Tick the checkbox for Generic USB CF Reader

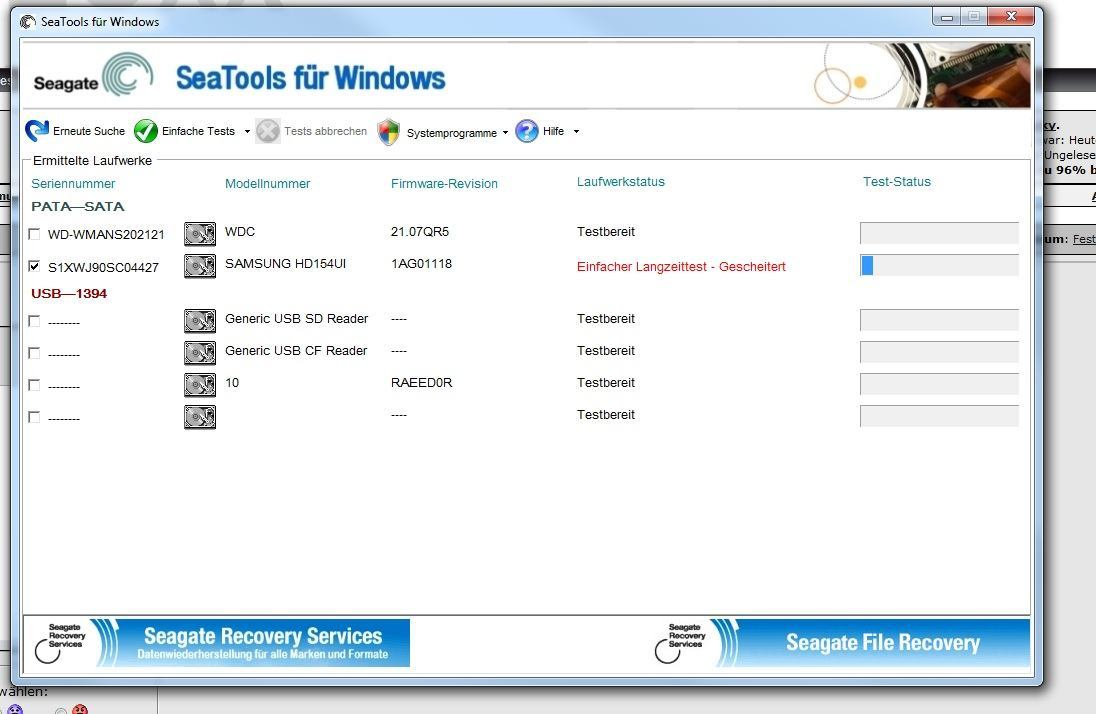[x=34, y=352]
